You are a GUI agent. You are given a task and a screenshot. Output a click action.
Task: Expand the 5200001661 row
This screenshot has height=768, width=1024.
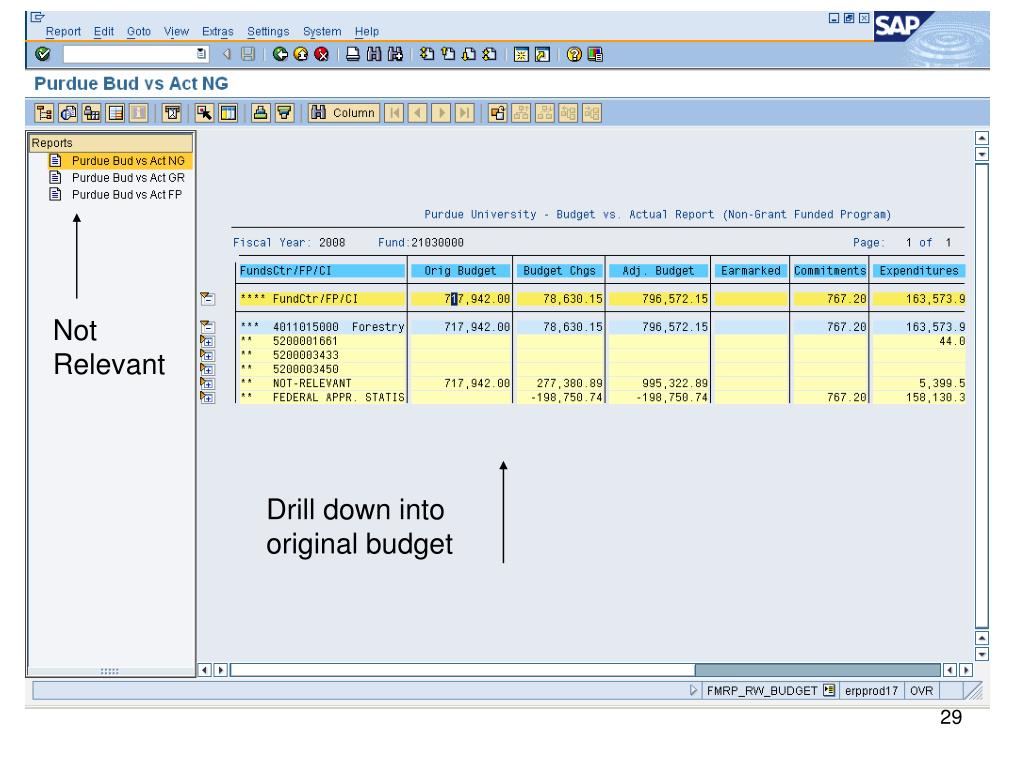coord(208,341)
